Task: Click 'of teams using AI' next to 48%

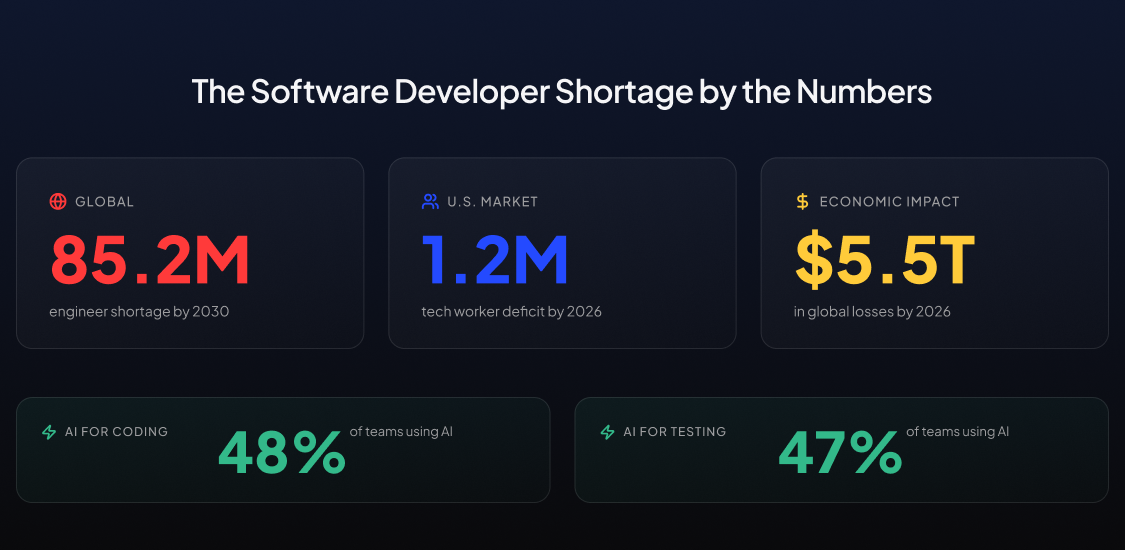Action: pos(401,432)
